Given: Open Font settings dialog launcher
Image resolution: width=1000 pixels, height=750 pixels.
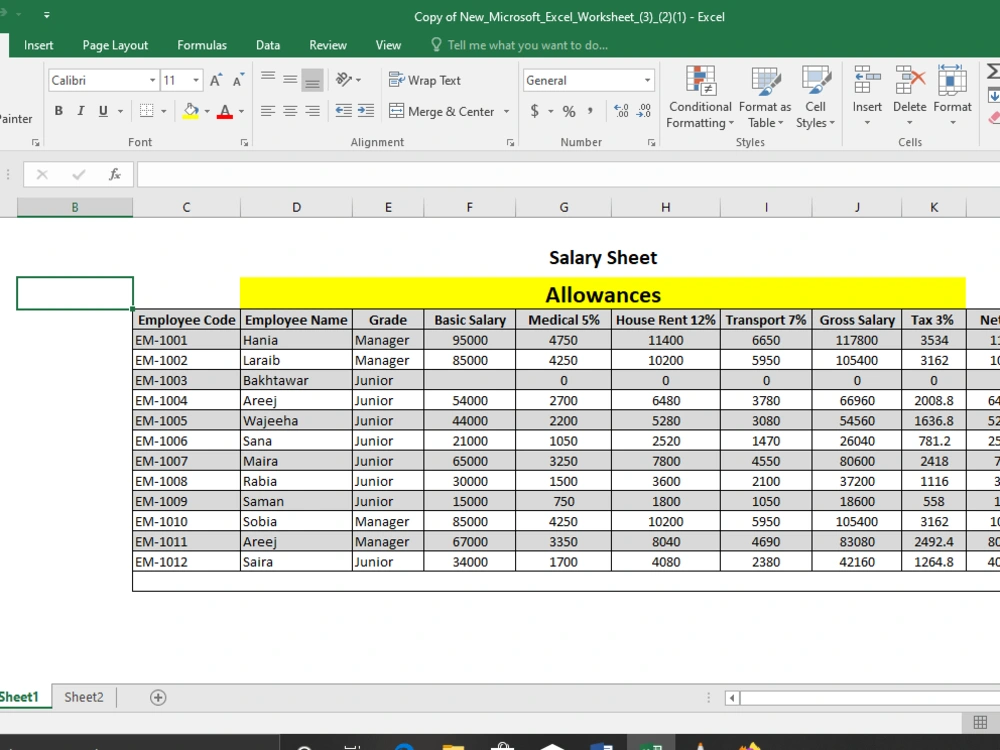Looking at the screenshot, I should click(244, 143).
